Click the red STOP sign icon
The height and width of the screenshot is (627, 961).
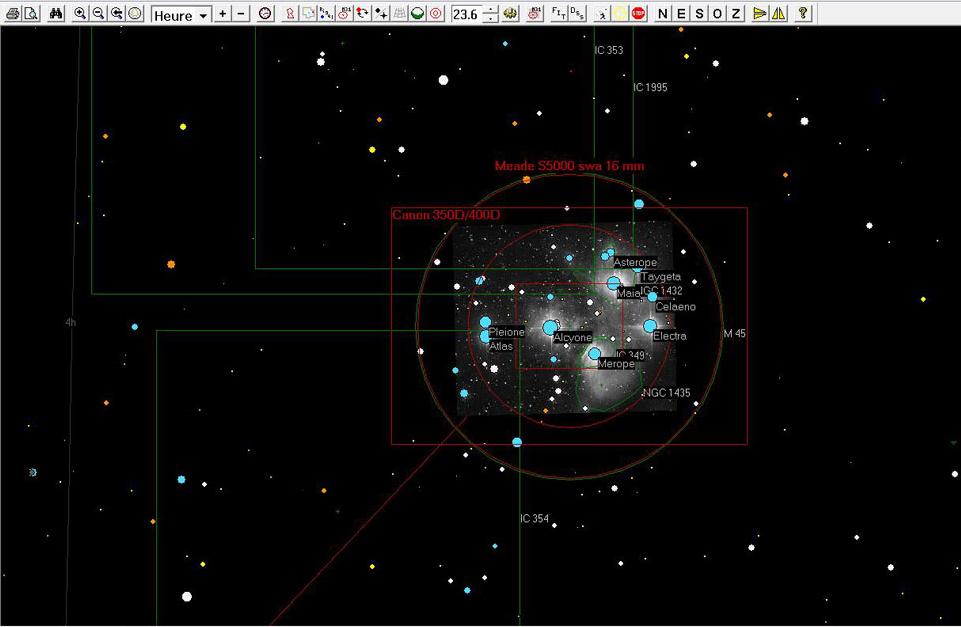point(638,13)
